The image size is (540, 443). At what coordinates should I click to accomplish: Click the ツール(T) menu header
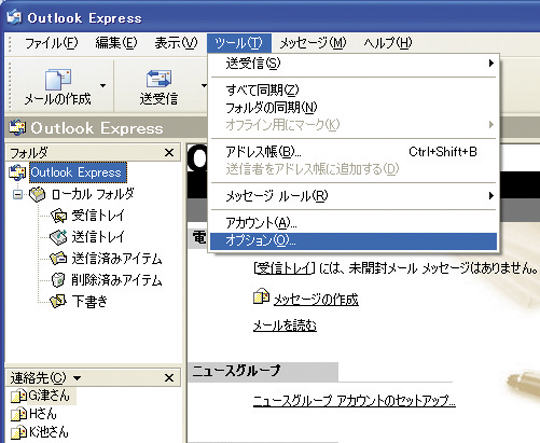[x=239, y=43]
